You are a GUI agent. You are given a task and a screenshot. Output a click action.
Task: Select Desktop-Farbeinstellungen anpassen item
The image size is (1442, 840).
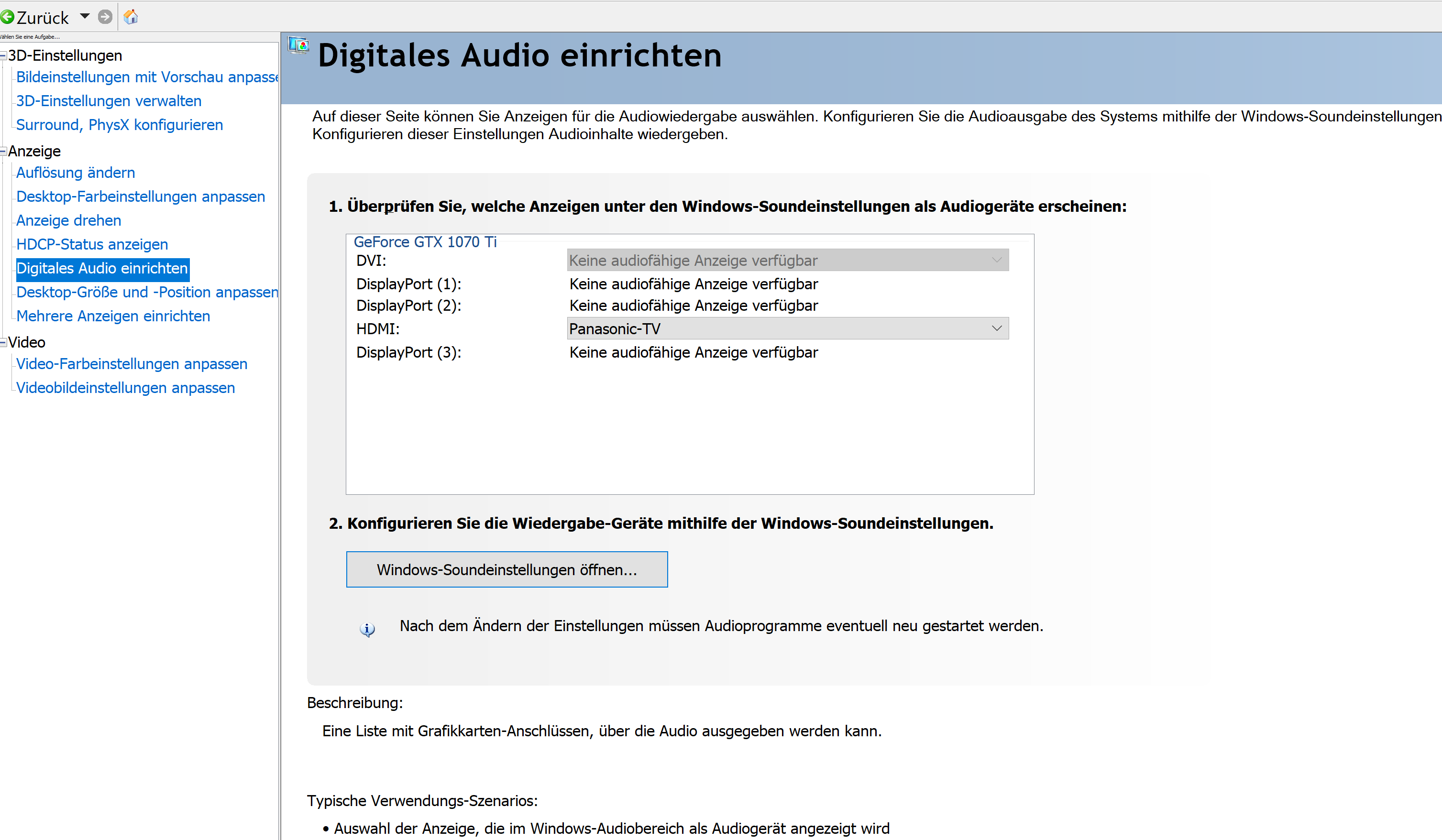click(x=141, y=196)
